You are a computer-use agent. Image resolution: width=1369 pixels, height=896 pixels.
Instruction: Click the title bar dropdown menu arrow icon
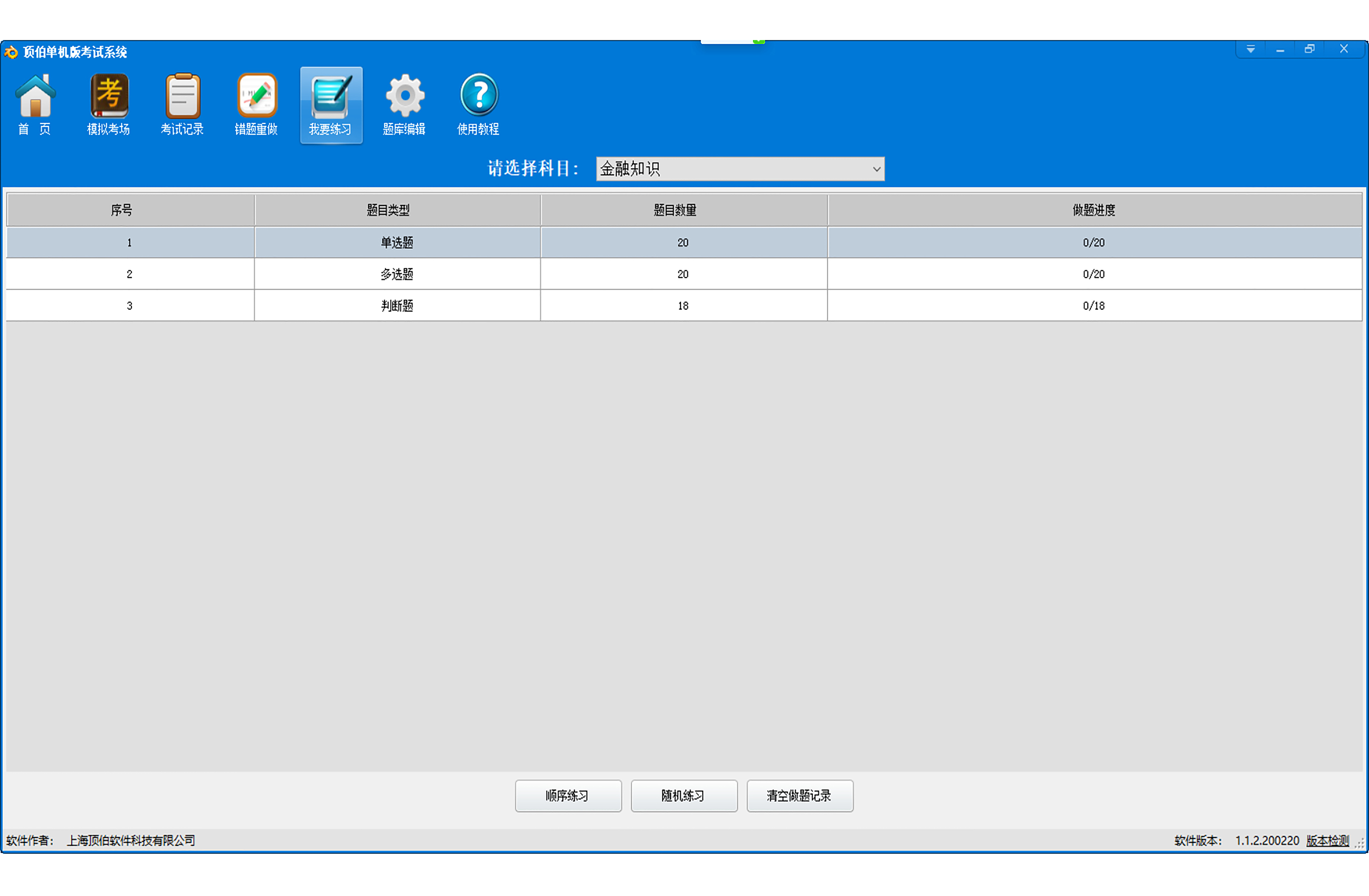click(x=1250, y=49)
